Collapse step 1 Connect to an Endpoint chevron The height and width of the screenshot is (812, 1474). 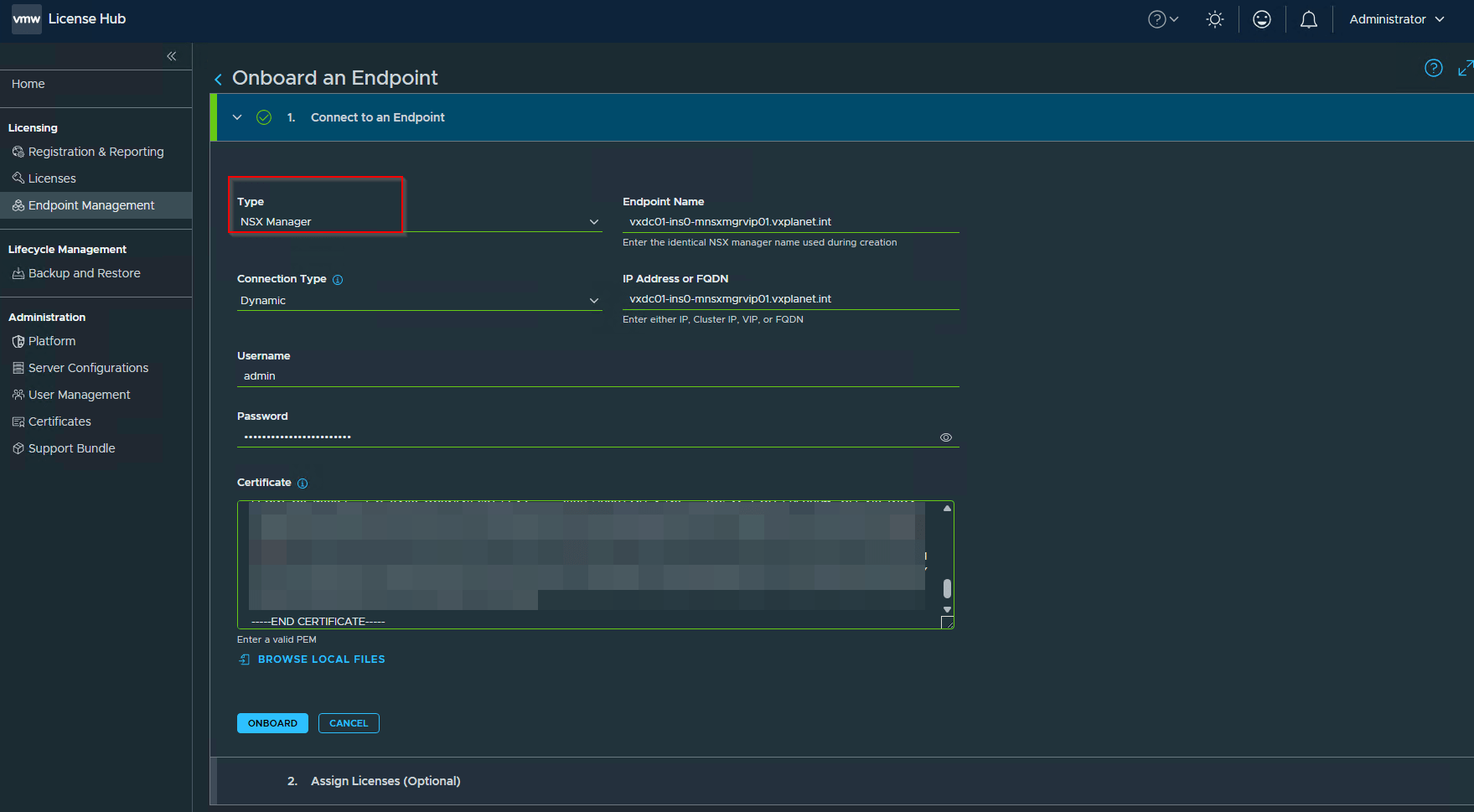(x=237, y=117)
